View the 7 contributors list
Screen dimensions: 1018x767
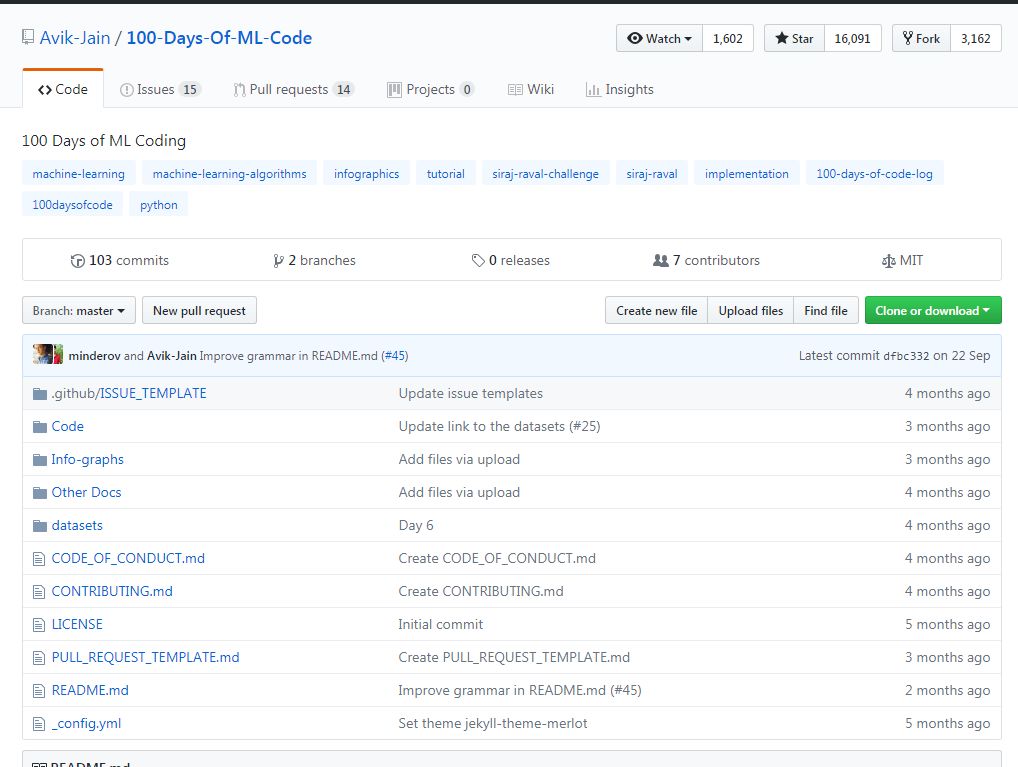coord(706,260)
